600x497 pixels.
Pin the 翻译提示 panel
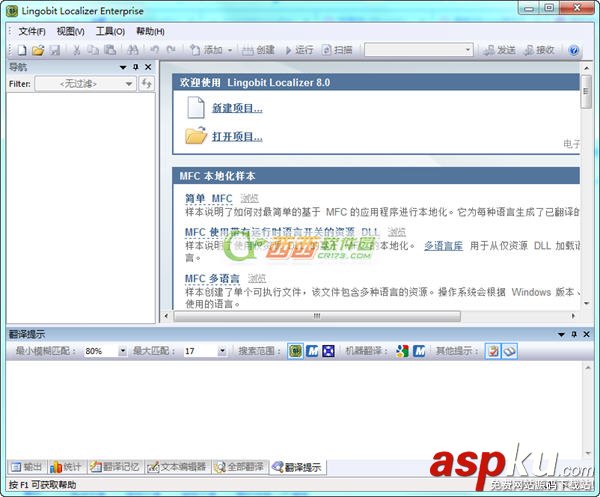click(x=574, y=334)
